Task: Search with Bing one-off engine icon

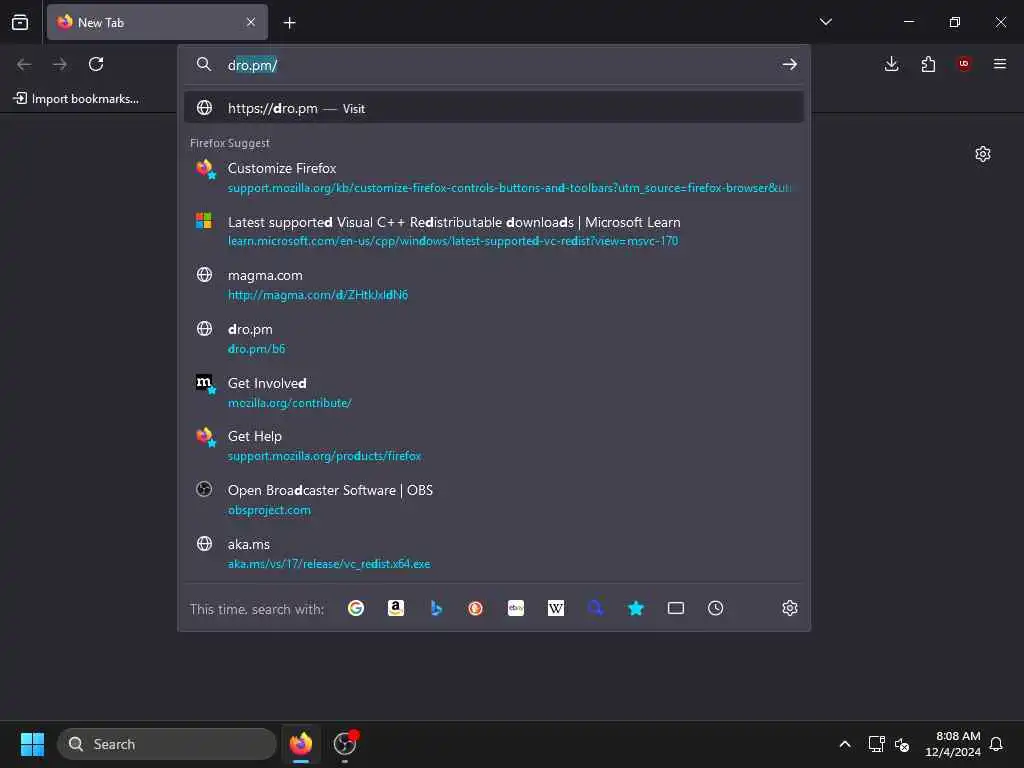Action: pos(436,608)
